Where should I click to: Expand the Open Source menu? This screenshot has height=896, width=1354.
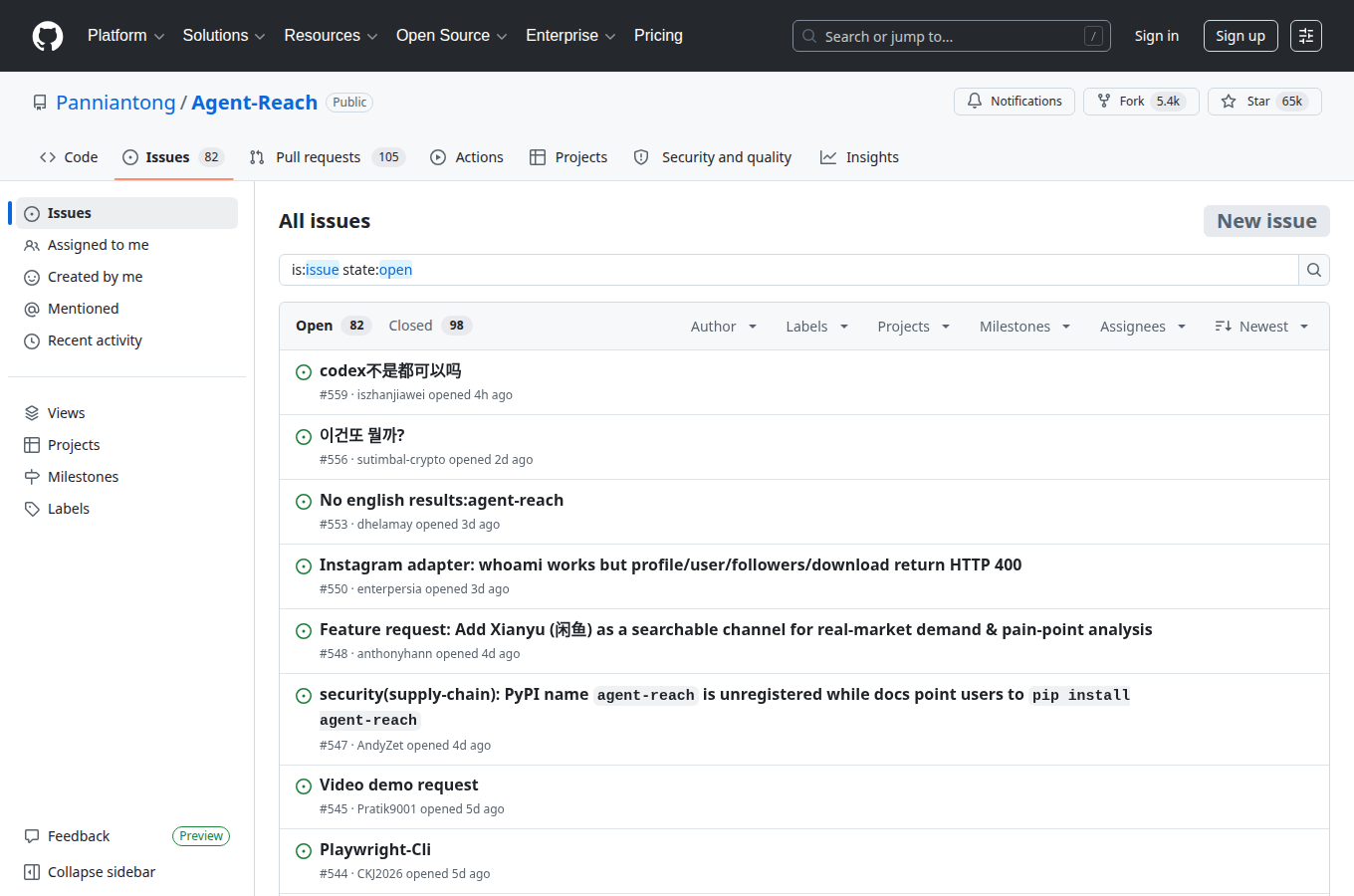pyautogui.click(x=451, y=36)
